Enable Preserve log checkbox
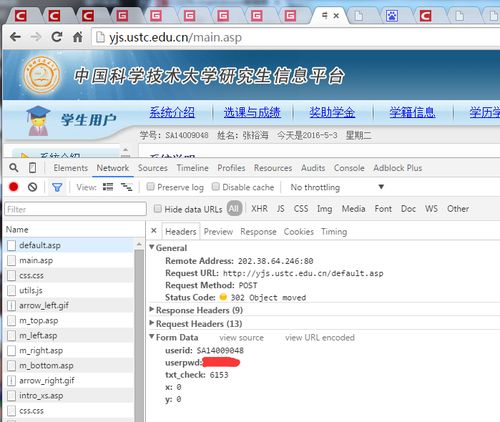Image resolution: width=500 pixels, height=422 pixels. [150, 186]
